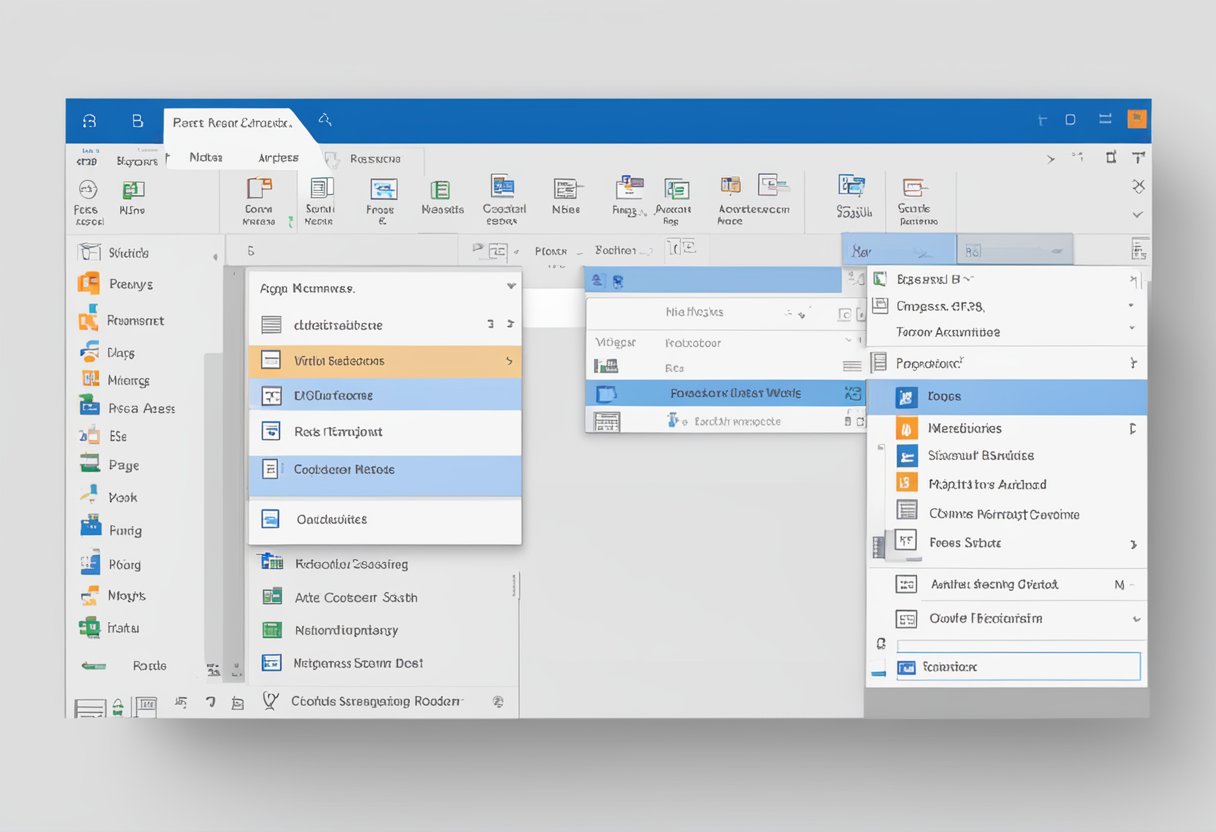Open the Oowle Flsoiarsim dropdown chevron
The width and height of the screenshot is (1216, 832).
click(1136, 619)
